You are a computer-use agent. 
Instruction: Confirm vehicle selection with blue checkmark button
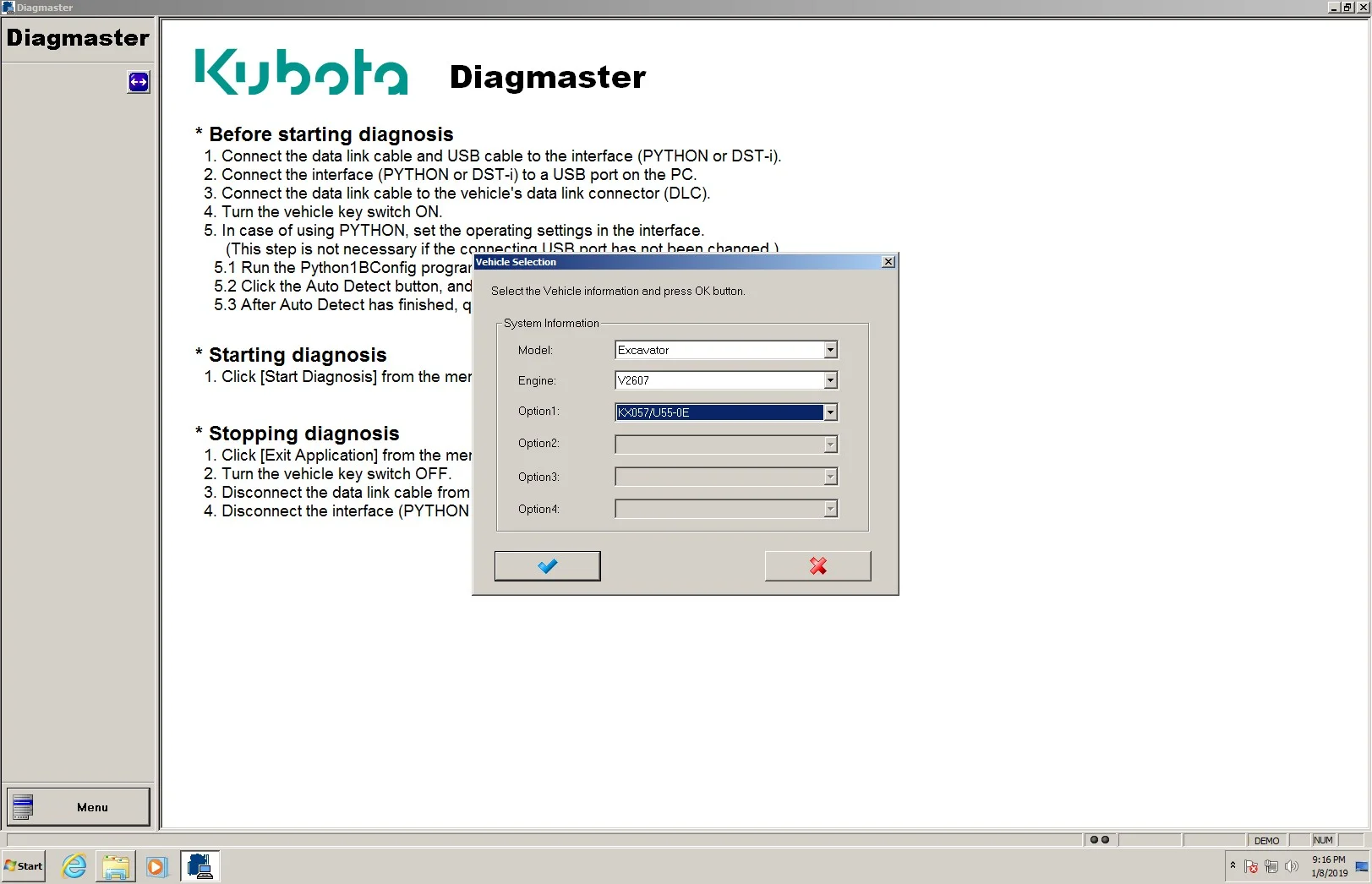(x=547, y=566)
